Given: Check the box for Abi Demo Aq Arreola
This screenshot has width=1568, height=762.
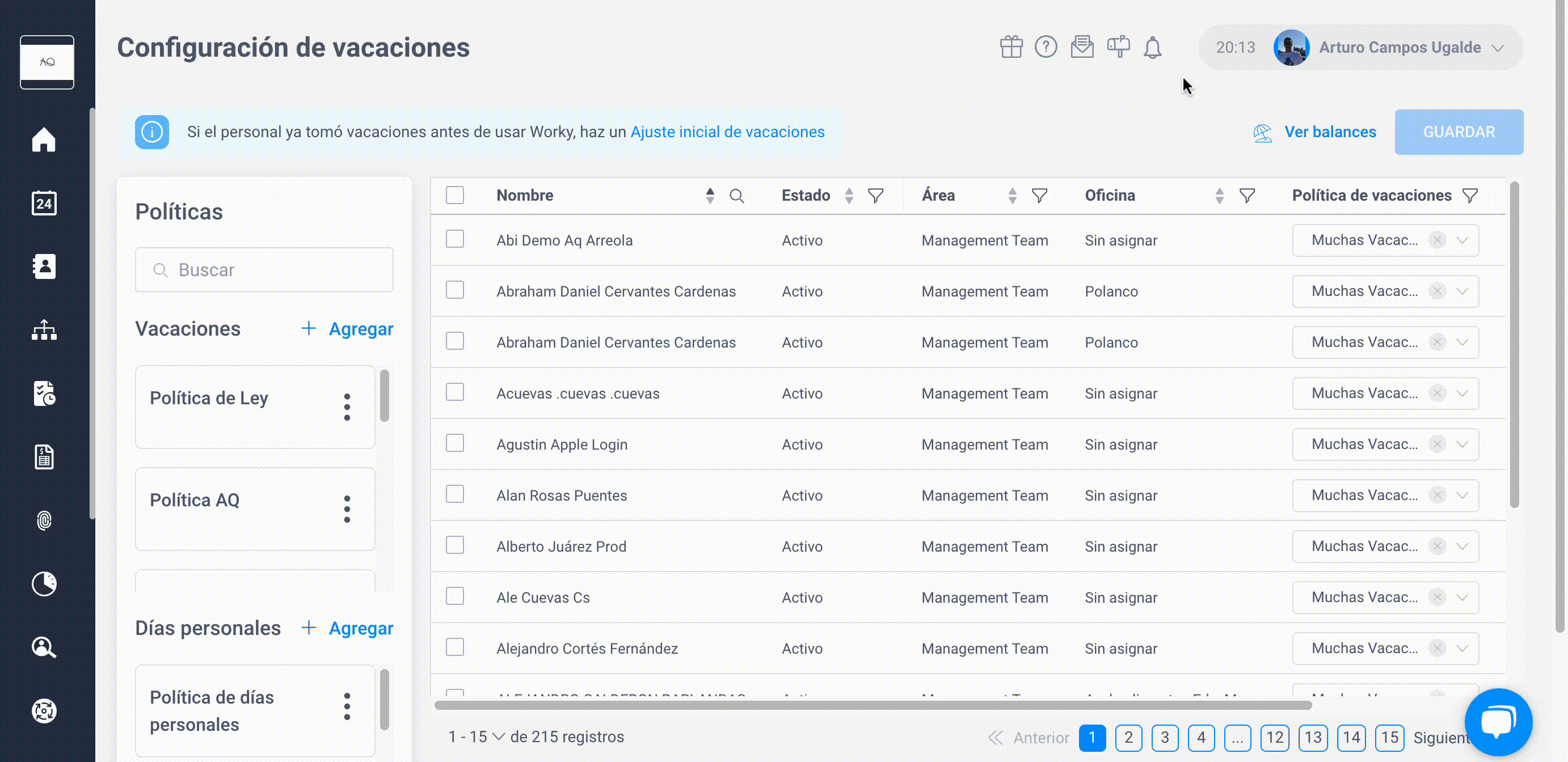Looking at the screenshot, I should point(455,239).
